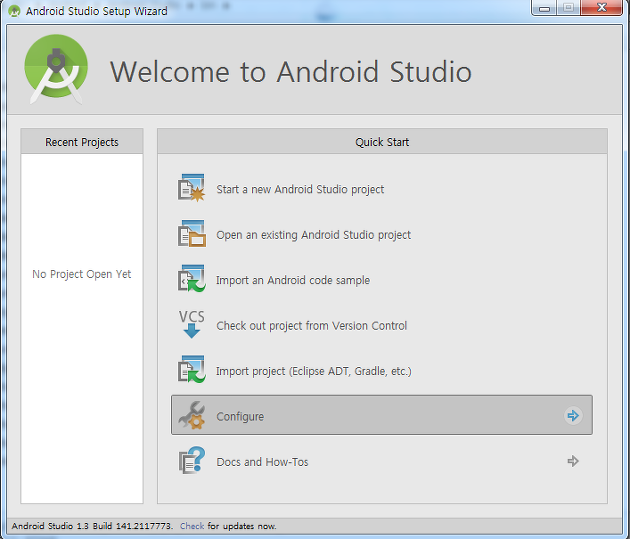Start a new Android Studio project
This screenshot has width=630, height=539.
pos(300,189)
